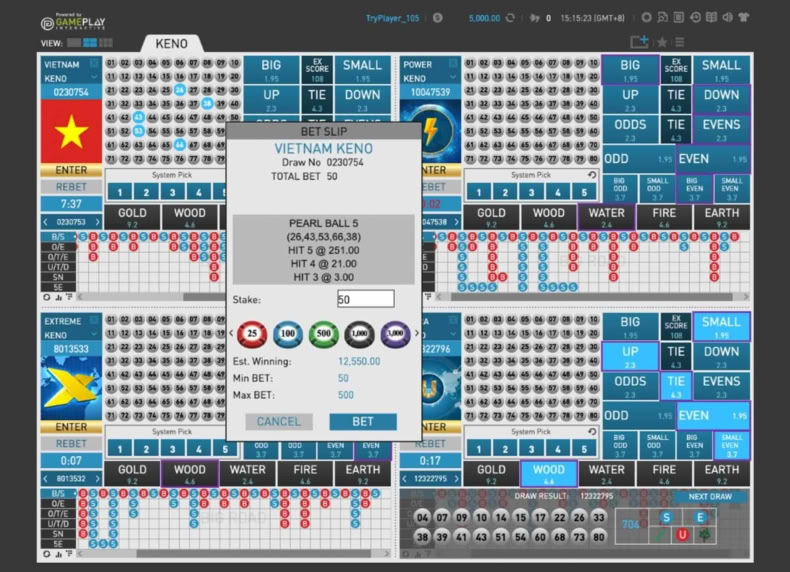Select O/T/E row in Extreme Keno roadmap
This screenshot has width=790, height=572.
point(58,514)
